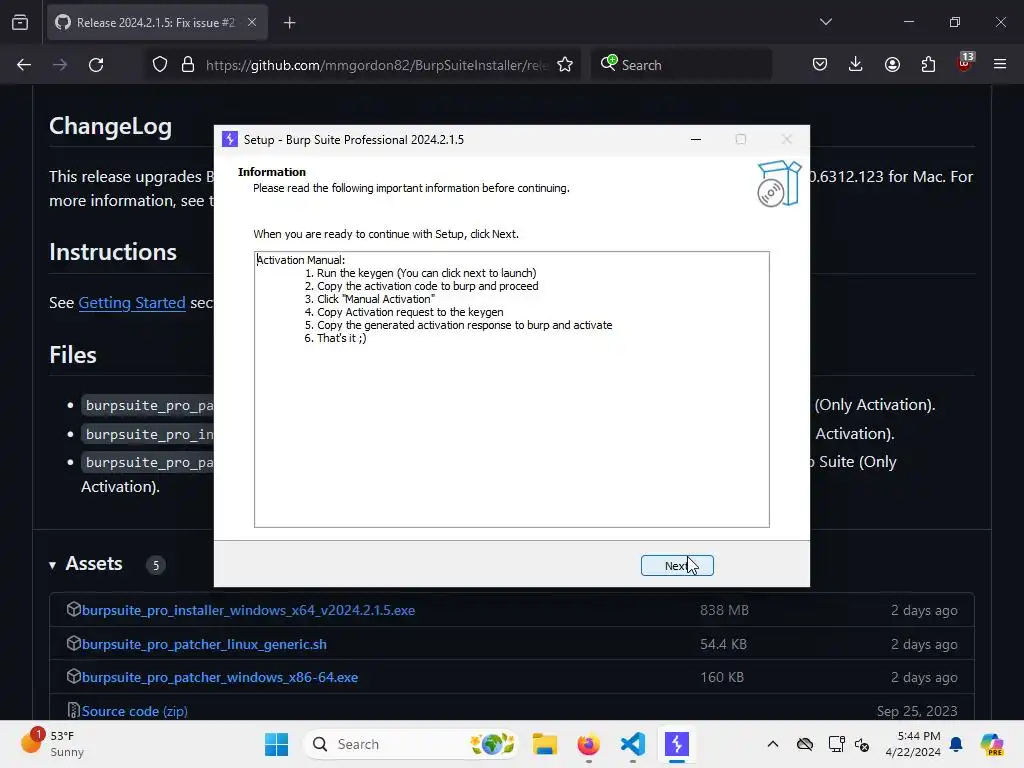Download Source code (zip)
This screenshot has height=768, width=1024.
[x=135, y=711]
